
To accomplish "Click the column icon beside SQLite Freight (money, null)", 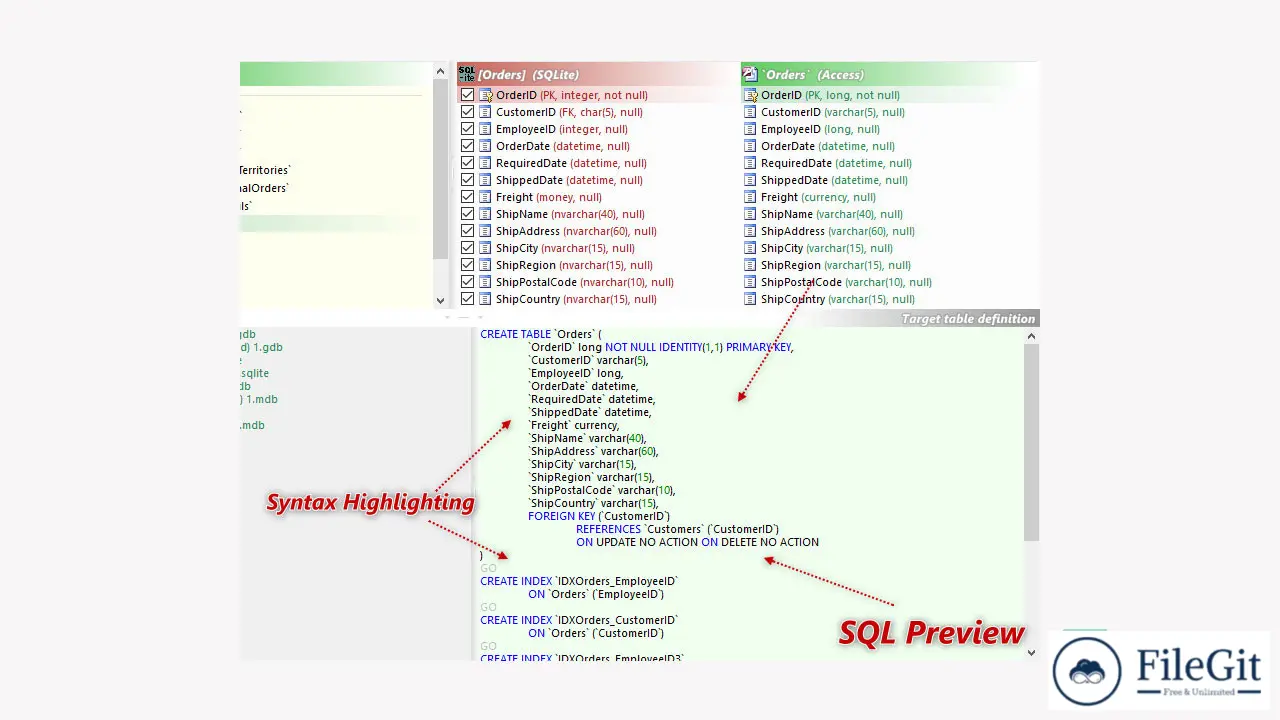I will pos(486,197).
